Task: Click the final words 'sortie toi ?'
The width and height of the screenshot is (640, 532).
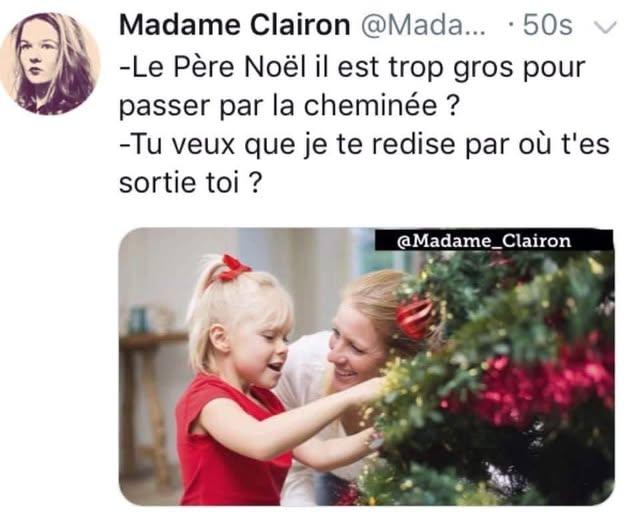Action: point(190,182)
